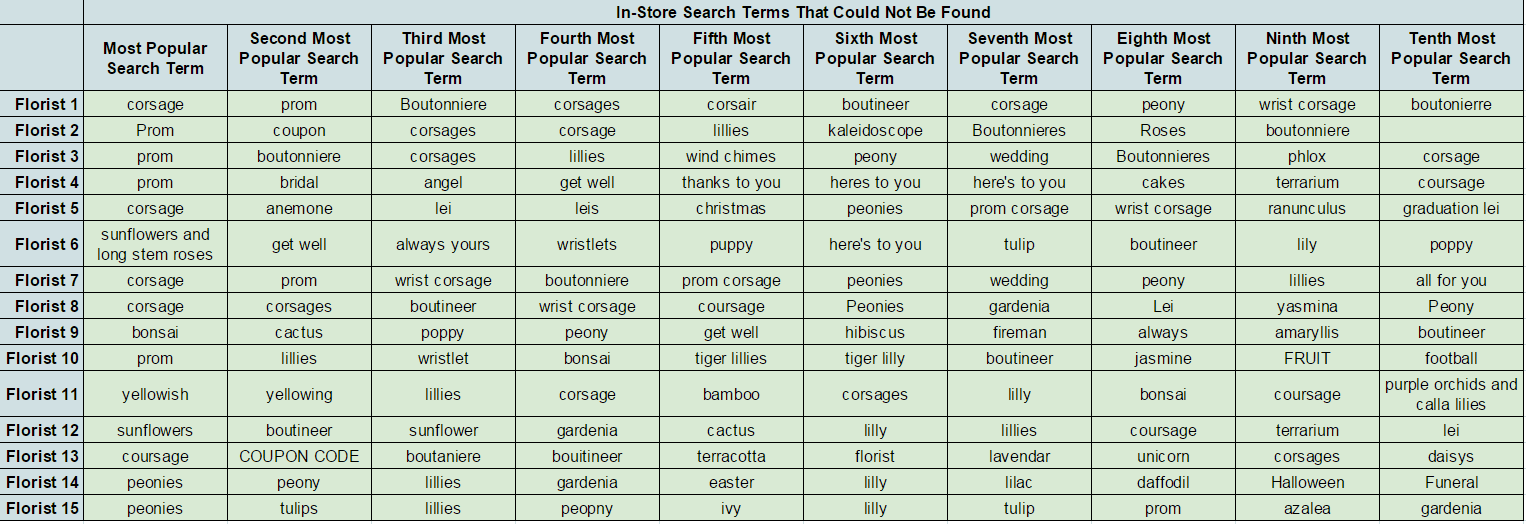Click the 'thanks to you' cell
Image resolution: width=1526 pixels, height=524 pixels.
731,182
